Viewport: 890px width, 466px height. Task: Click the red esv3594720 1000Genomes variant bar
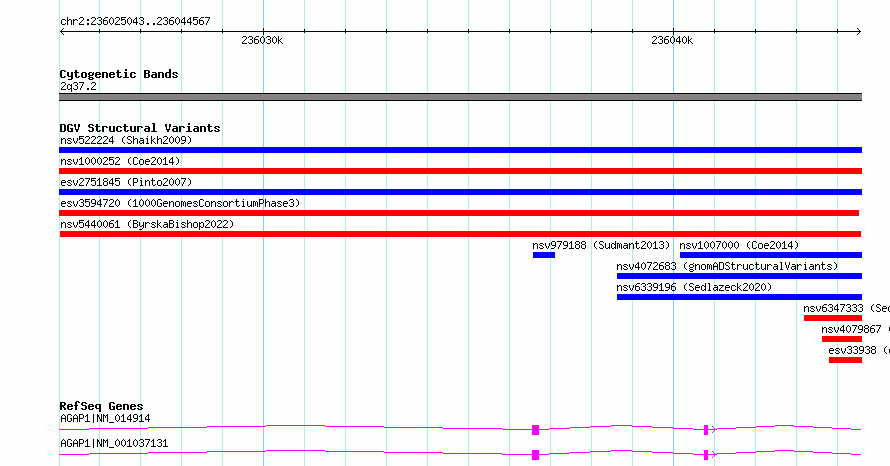coord(459,213)
